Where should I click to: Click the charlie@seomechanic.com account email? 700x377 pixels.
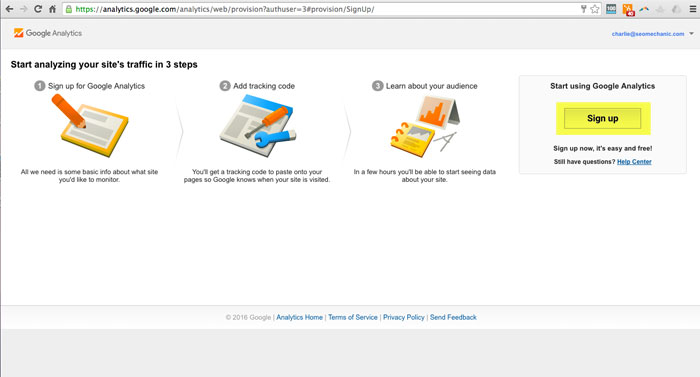[648, 34]
